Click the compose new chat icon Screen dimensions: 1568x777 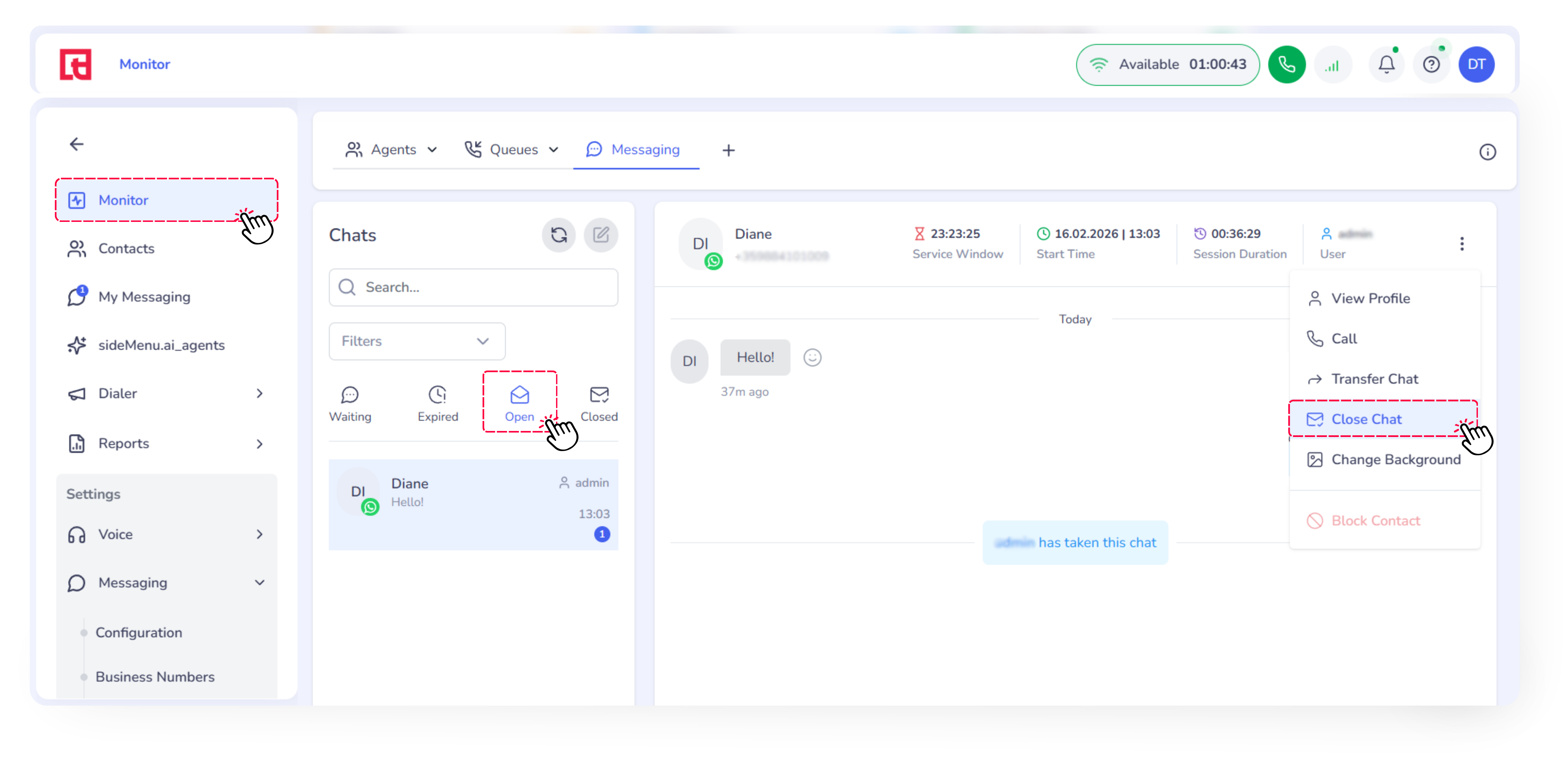tap(601, 235)
